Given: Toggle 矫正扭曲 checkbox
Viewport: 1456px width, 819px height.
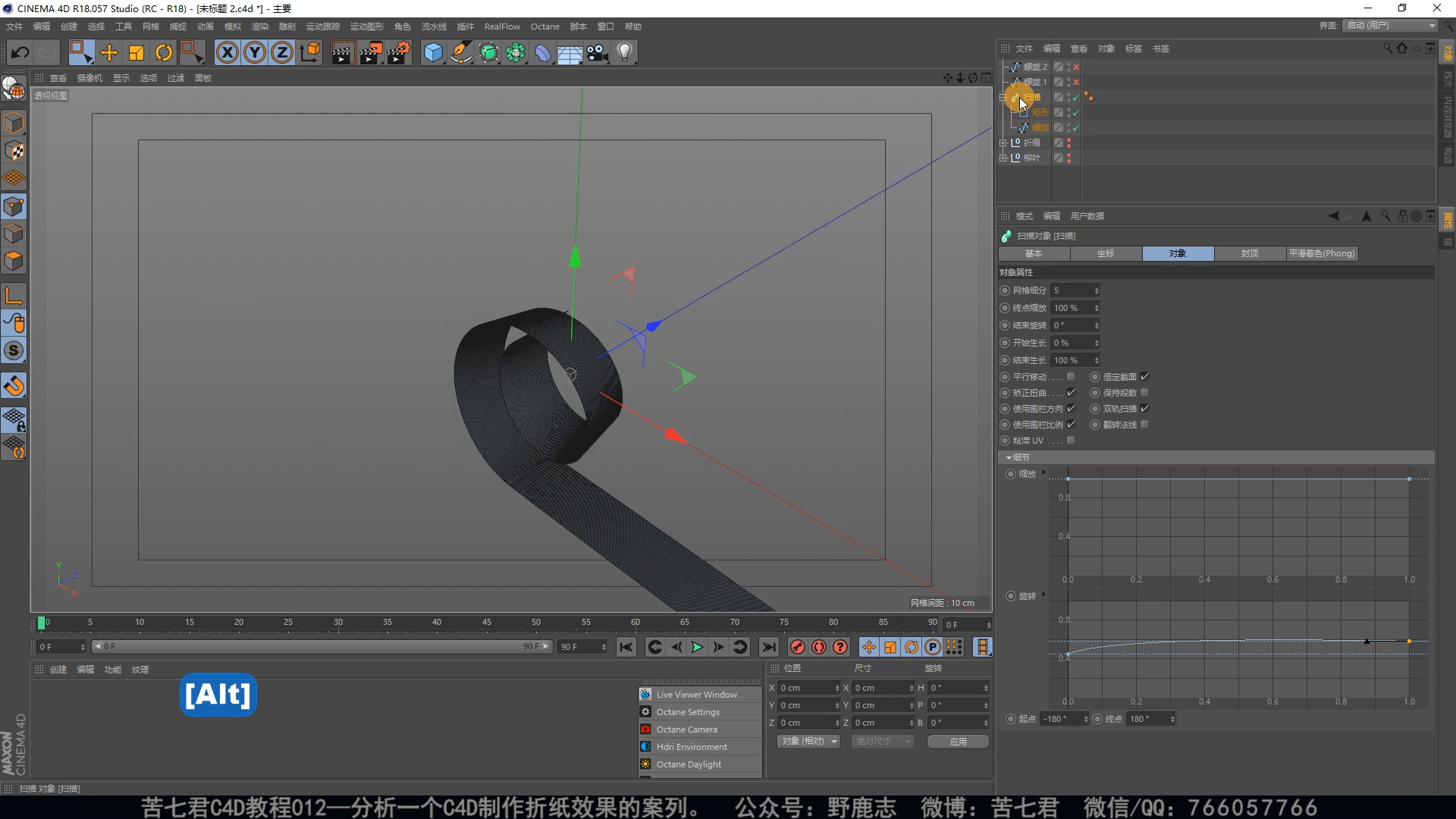Looking at the screenshot, I should coord(1071,393).
